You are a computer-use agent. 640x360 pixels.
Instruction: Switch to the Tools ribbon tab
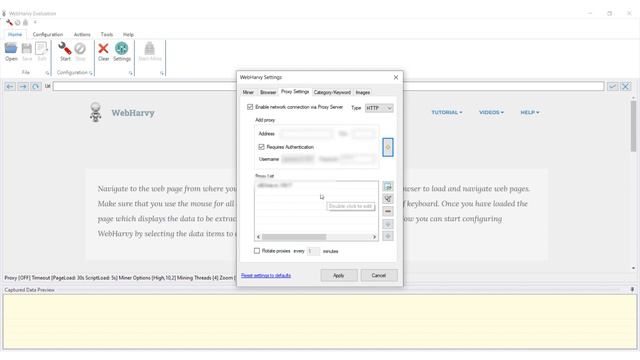coord(107,35)
